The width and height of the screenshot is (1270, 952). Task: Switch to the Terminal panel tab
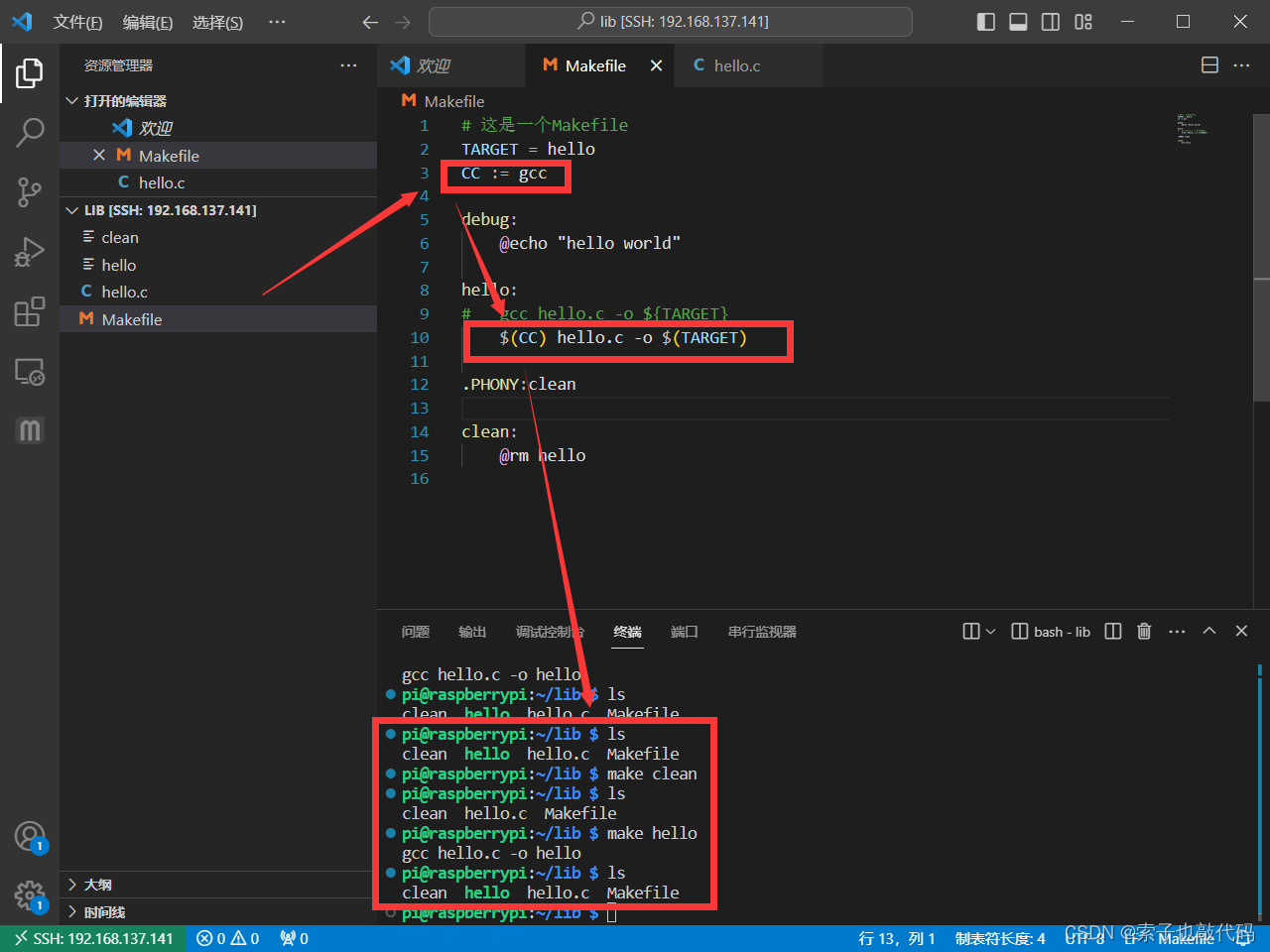tap(628, 632)
